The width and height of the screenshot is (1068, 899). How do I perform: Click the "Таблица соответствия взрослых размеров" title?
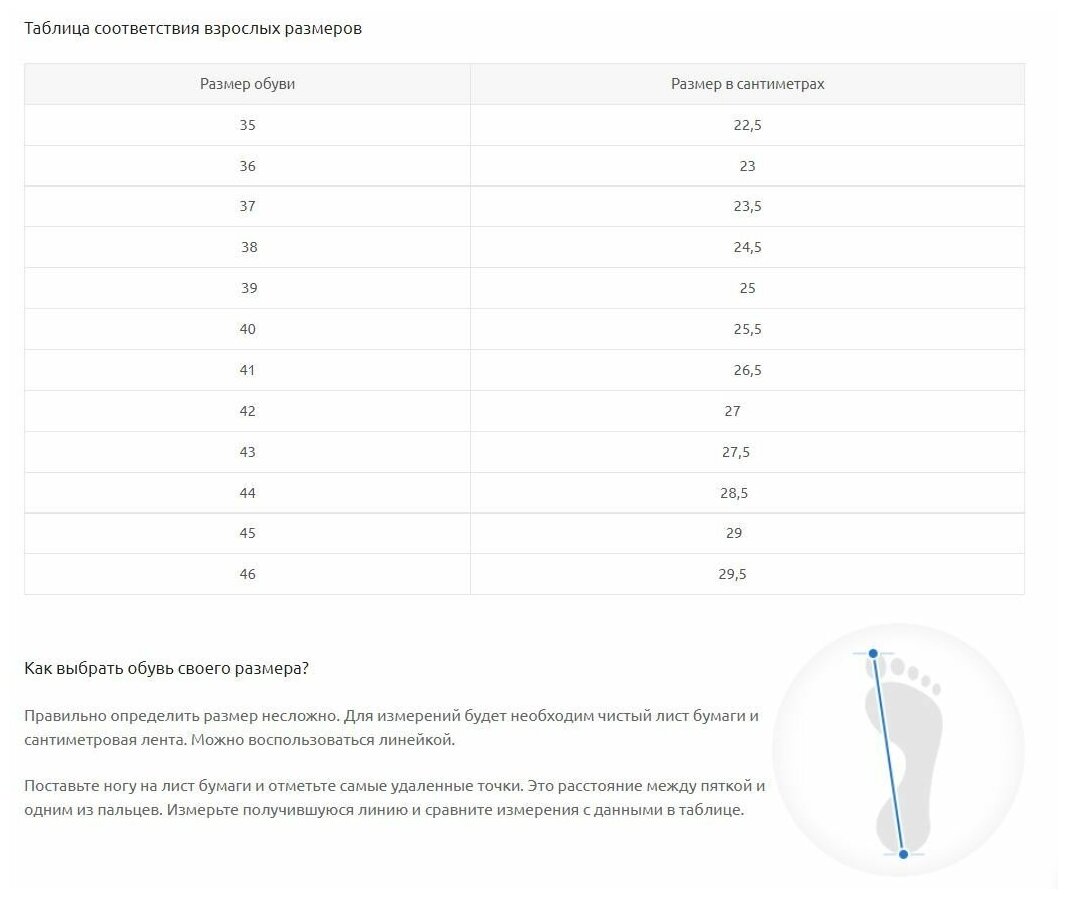(x=193, y=28)
